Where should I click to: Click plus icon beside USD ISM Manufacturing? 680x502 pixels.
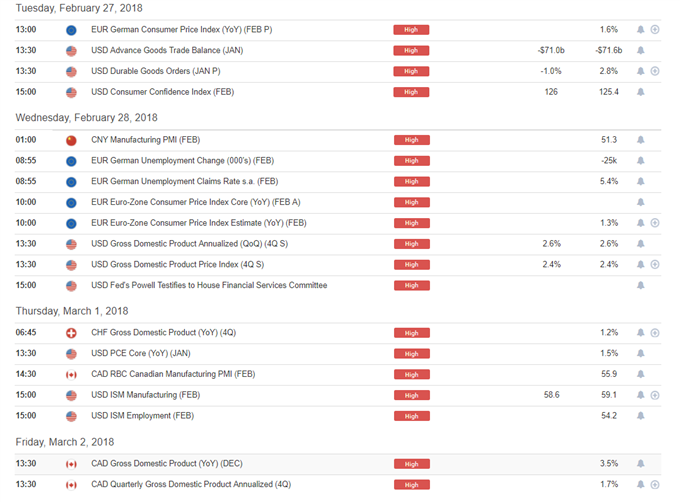tap(655, 395)
